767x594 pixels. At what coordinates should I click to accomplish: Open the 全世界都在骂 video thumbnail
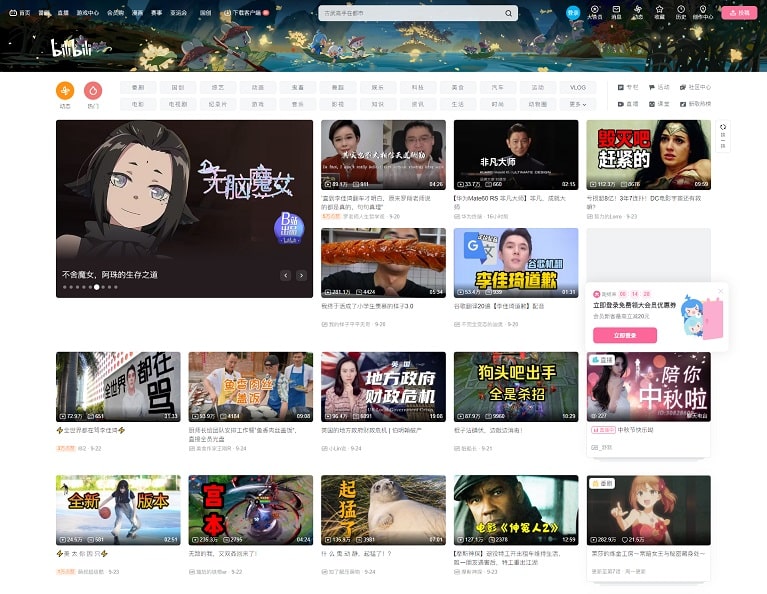(x=118, y=387)
